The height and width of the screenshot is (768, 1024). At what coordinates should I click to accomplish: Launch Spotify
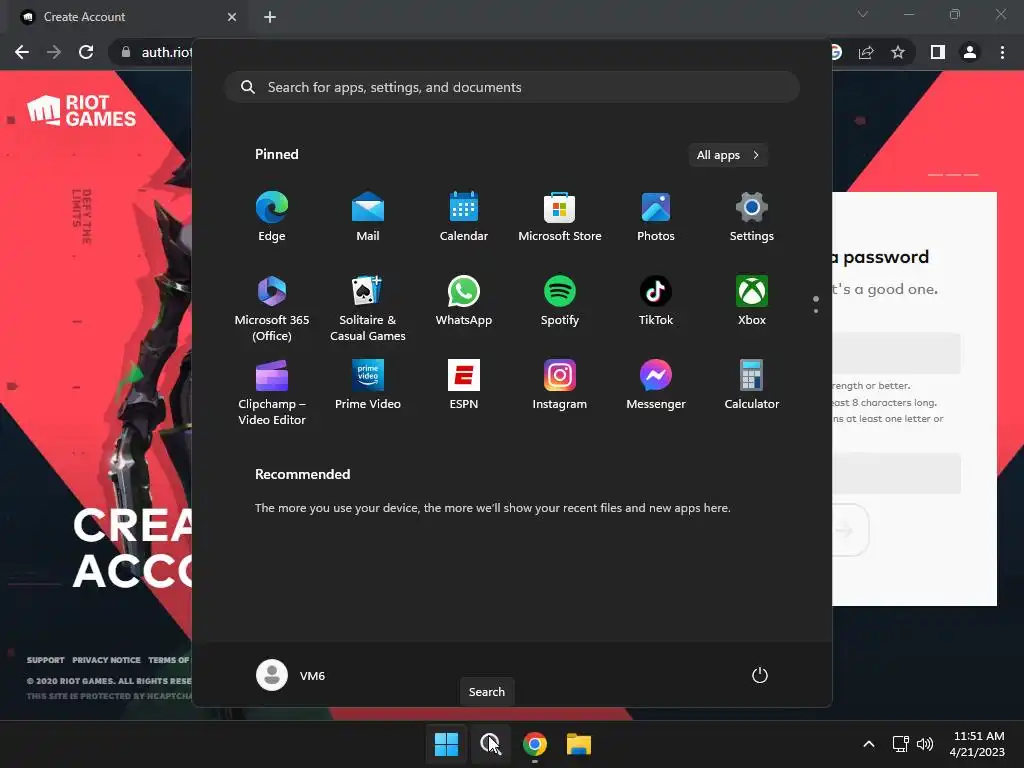tap(560, 301)
